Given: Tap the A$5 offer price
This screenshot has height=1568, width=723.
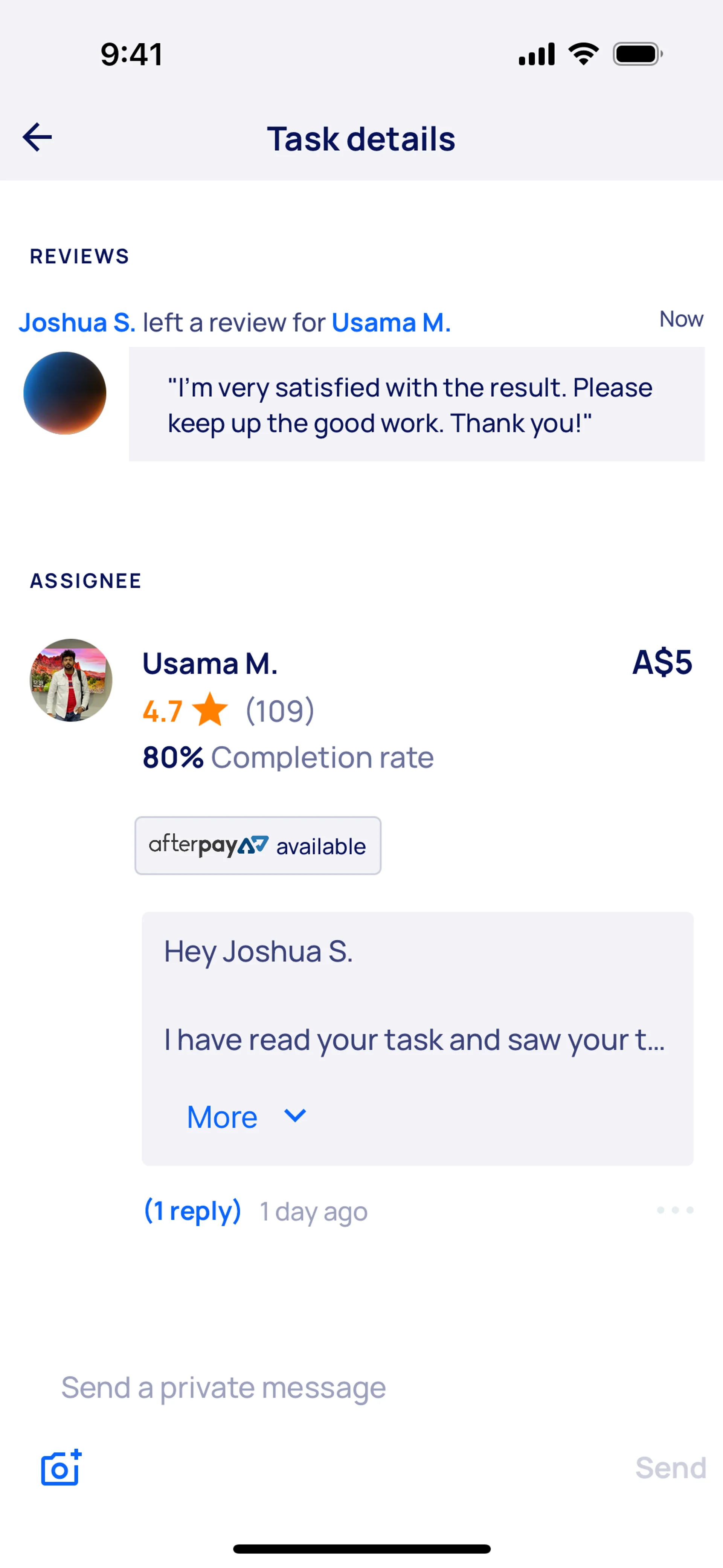Looking at the screenshot, I should 662,662.
